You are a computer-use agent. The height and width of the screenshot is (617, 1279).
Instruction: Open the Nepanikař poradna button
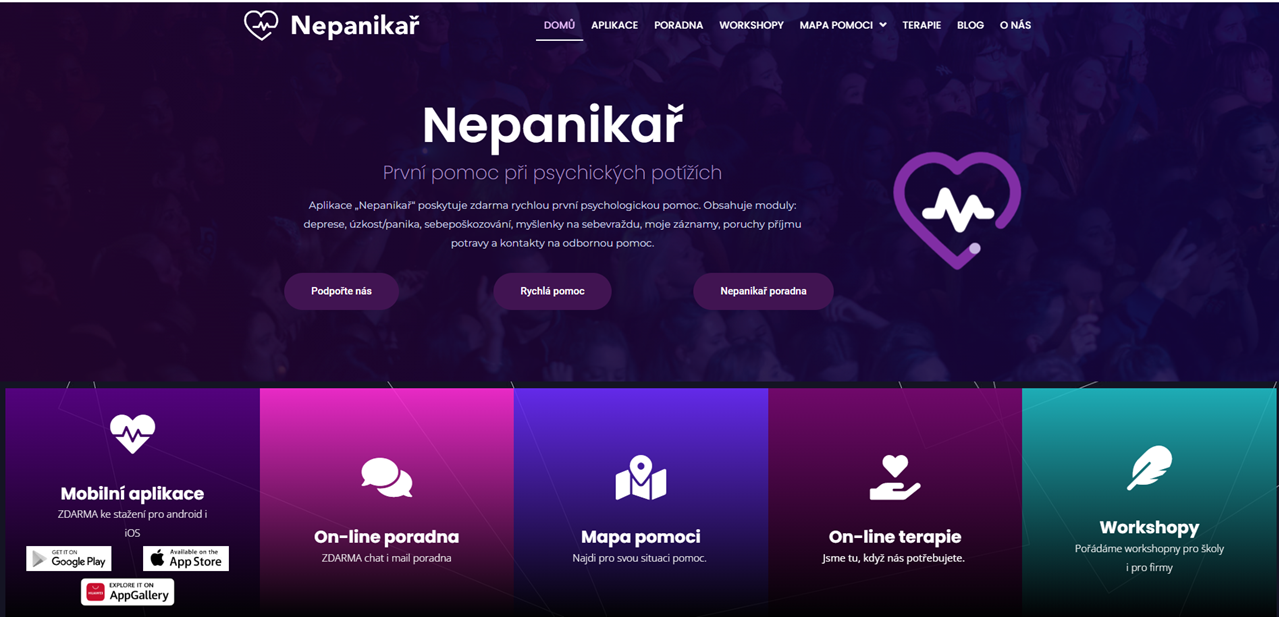point(763,291)
